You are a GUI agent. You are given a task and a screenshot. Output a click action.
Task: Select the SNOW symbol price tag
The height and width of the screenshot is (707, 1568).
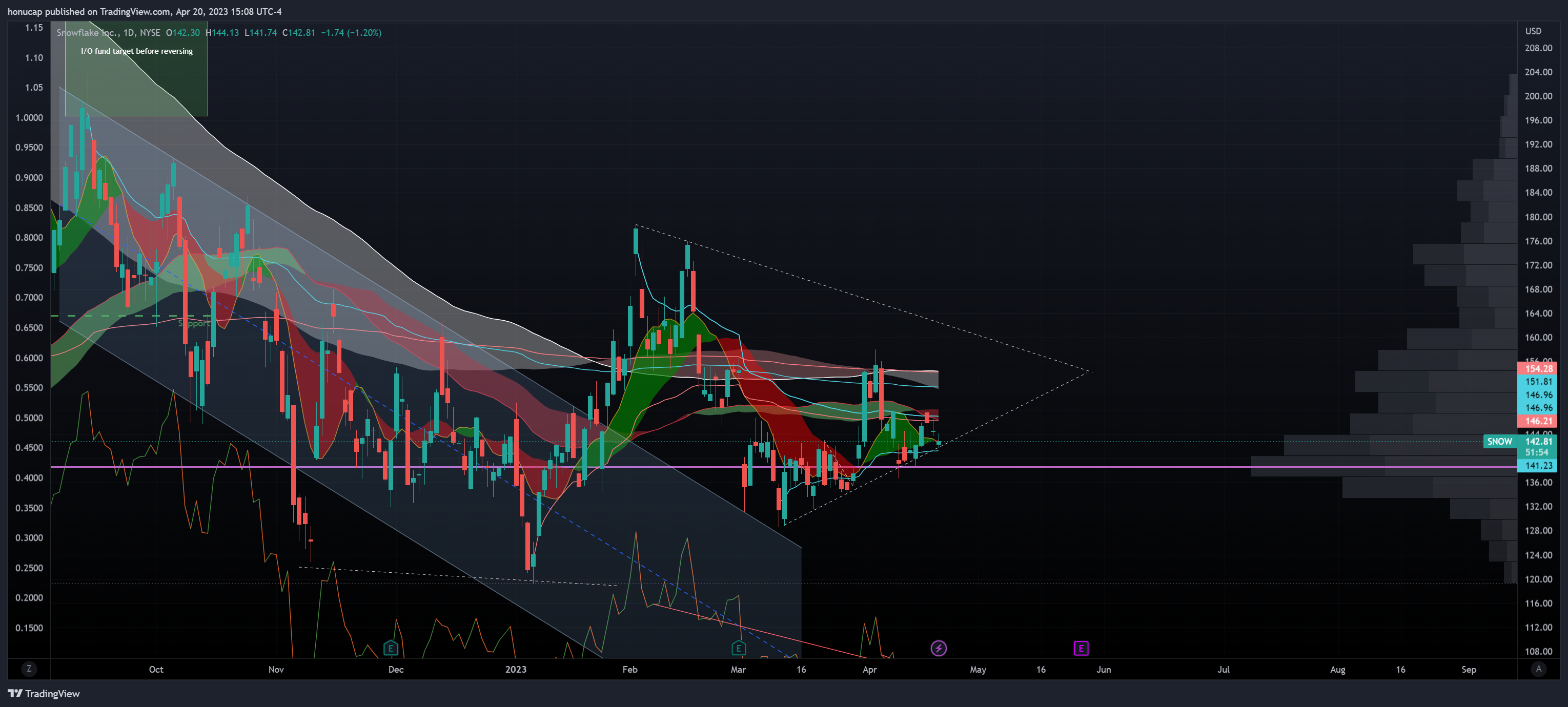[1499, 441]
